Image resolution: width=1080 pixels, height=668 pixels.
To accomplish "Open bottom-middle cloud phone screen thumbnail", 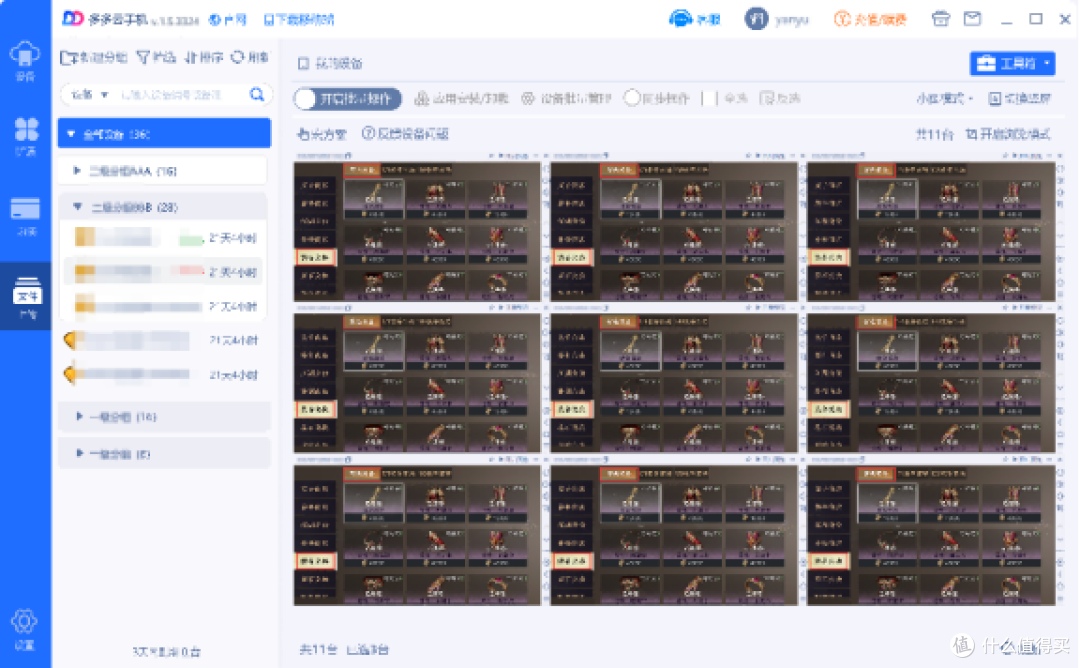I will coord(674,535).
